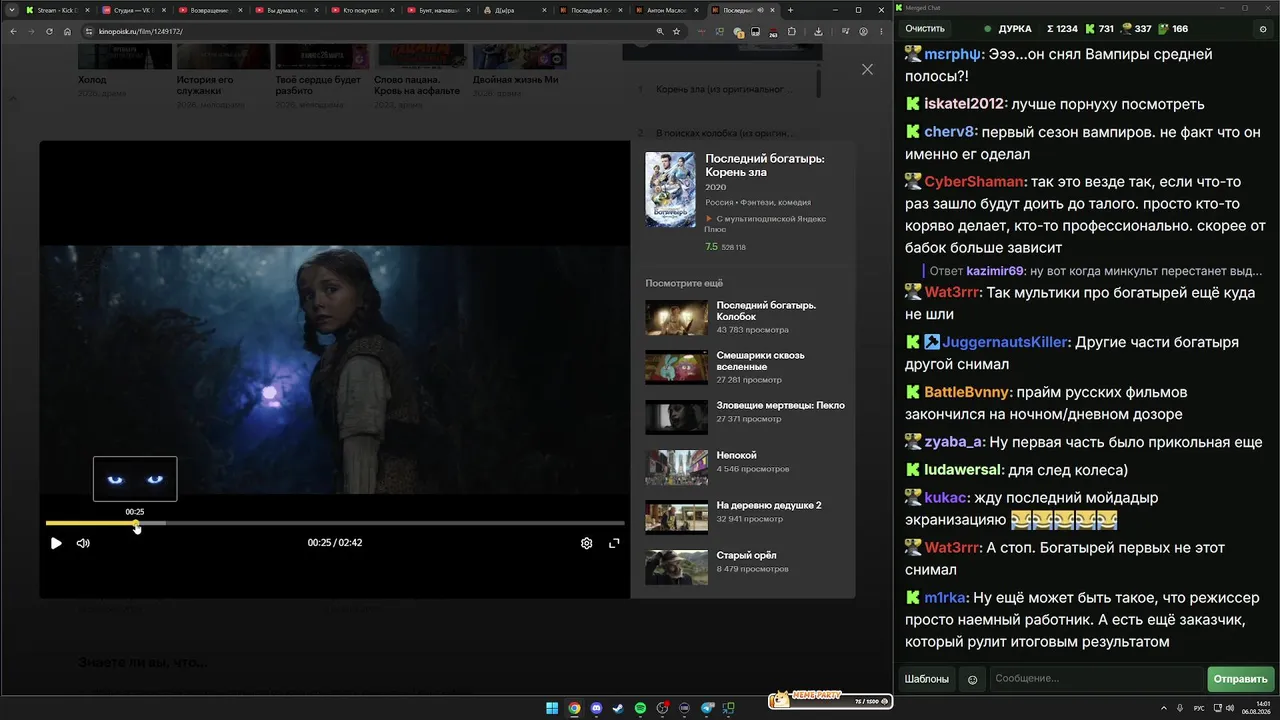Open recommended video Непокой

746,467
